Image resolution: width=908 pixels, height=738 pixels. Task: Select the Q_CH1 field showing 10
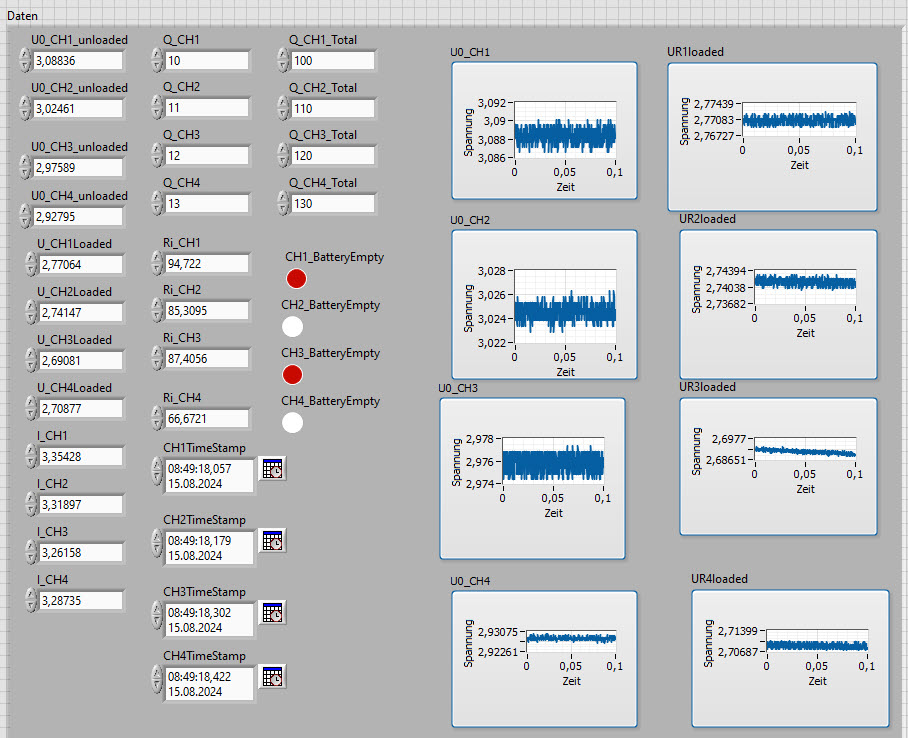(x=207, y=60)
